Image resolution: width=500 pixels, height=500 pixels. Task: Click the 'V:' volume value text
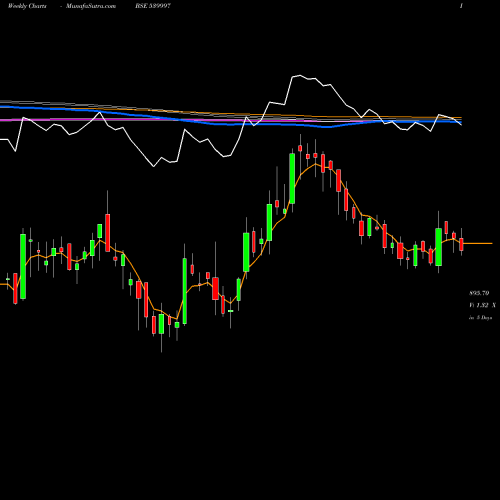coord(482,305)
